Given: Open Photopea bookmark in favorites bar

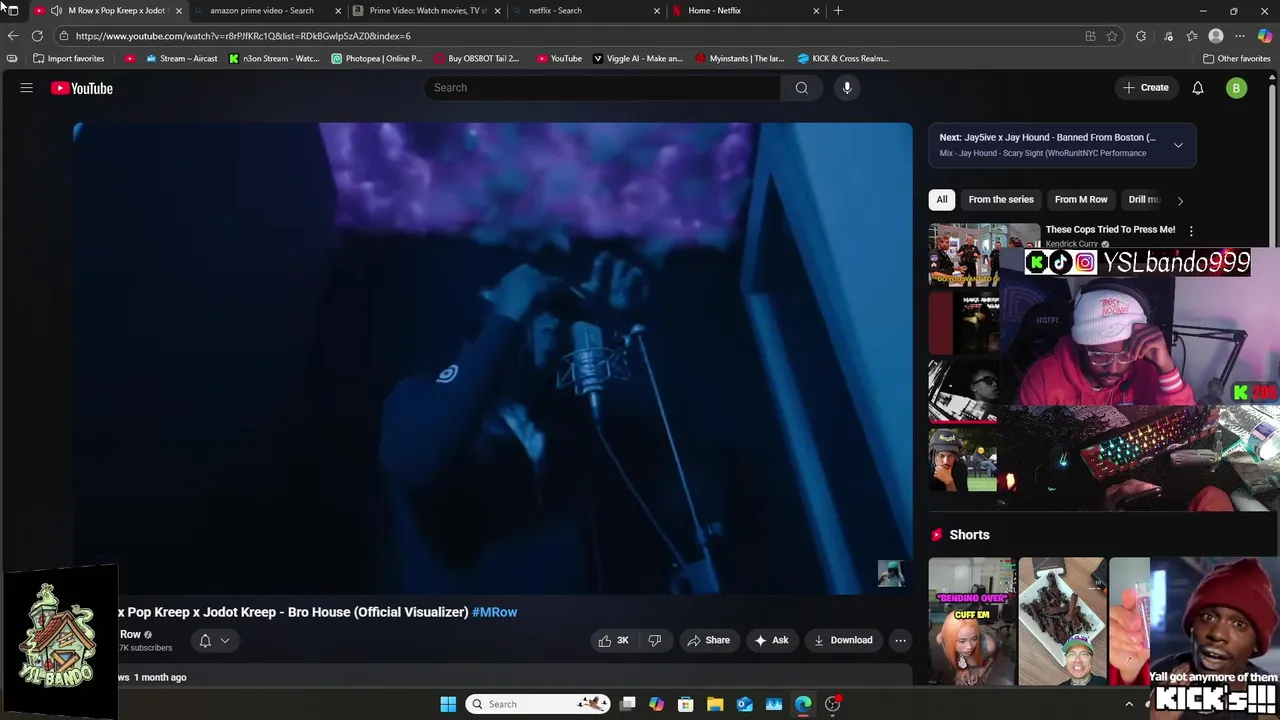Looking at the screenshot, I should [x=376, y=58].
